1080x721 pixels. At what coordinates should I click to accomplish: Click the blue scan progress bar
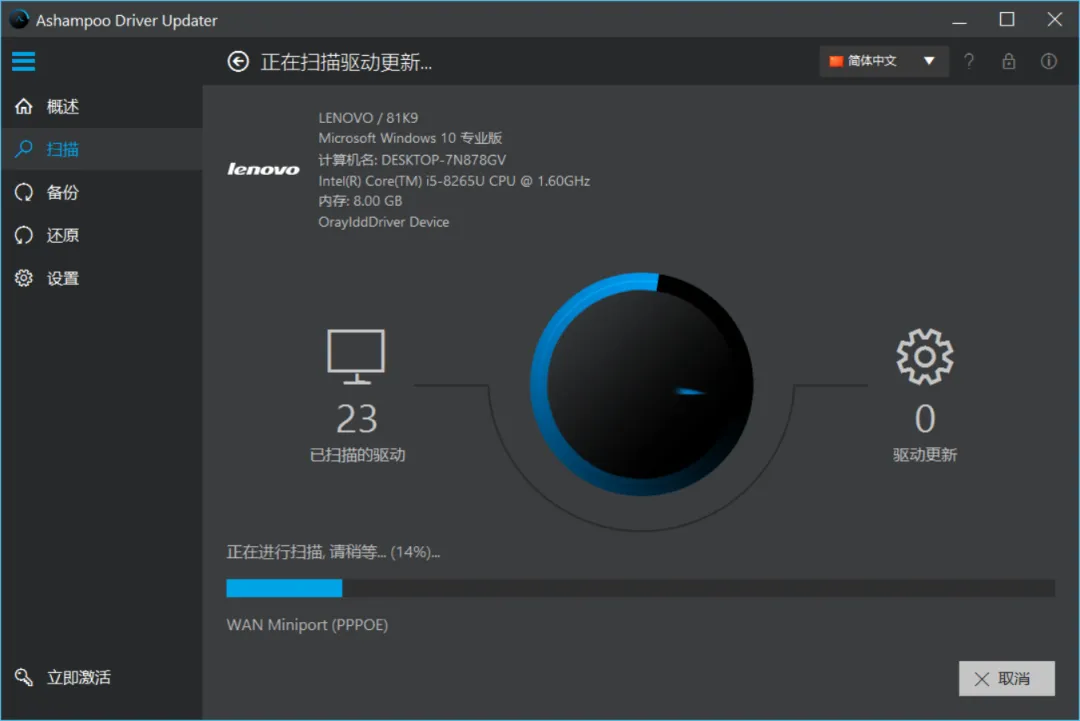click(641, 588)
